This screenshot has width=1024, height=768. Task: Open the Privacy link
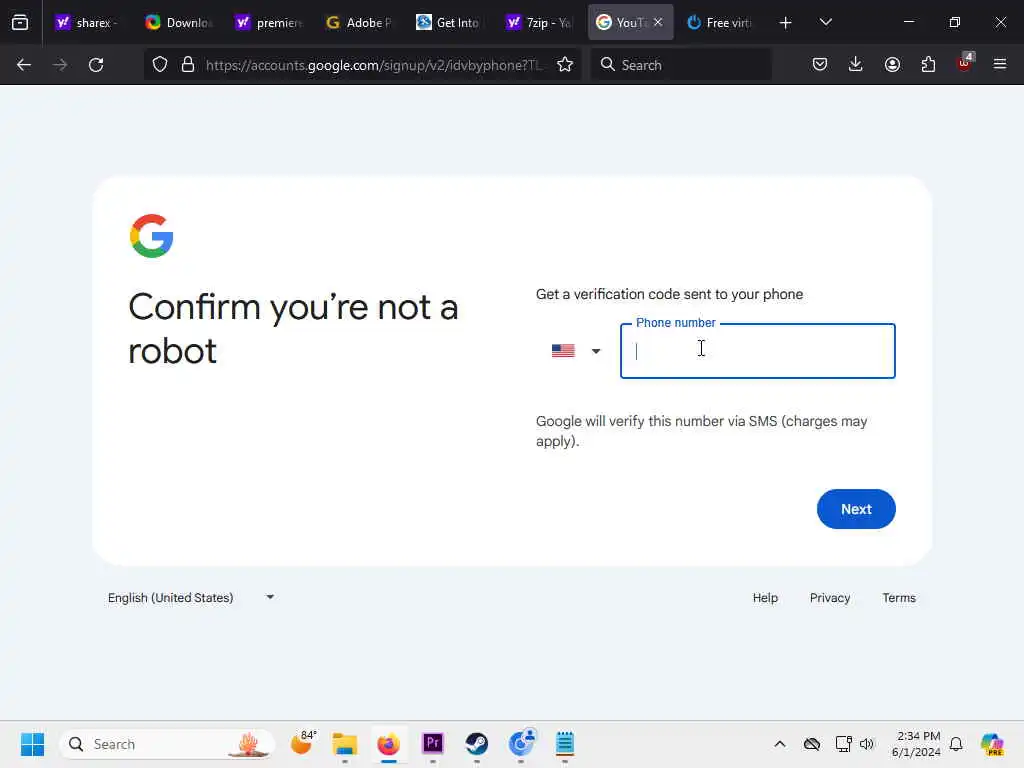pos(829,598)
